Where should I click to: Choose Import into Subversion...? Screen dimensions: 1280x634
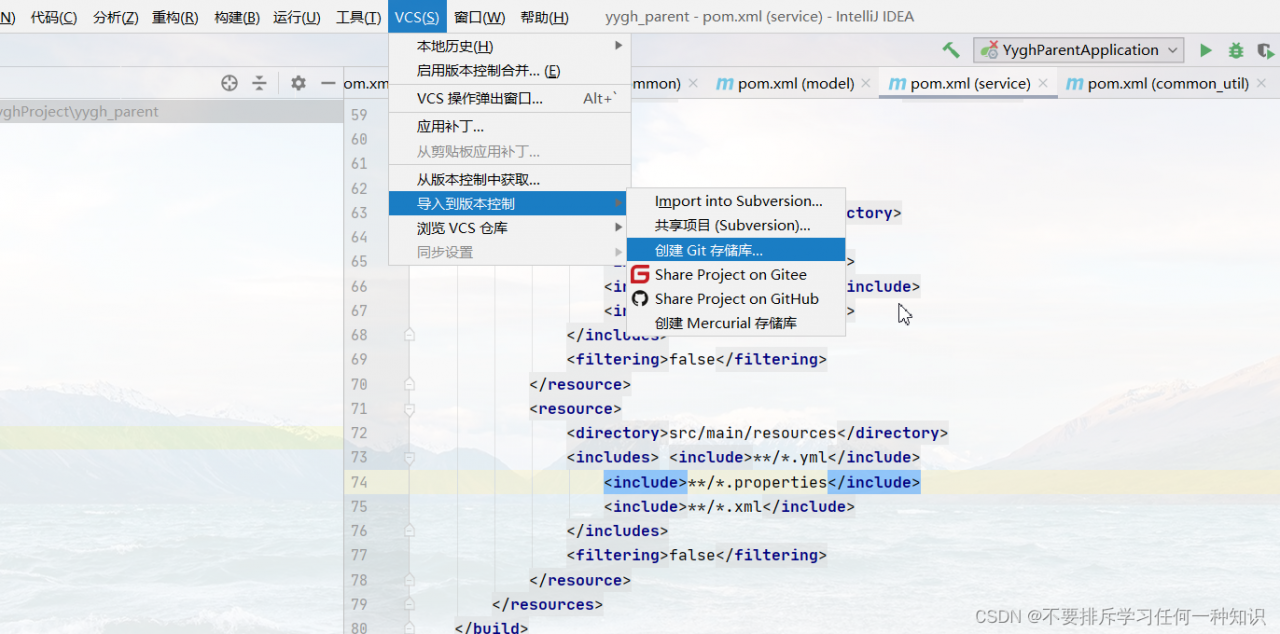click(x=737, y=201)
